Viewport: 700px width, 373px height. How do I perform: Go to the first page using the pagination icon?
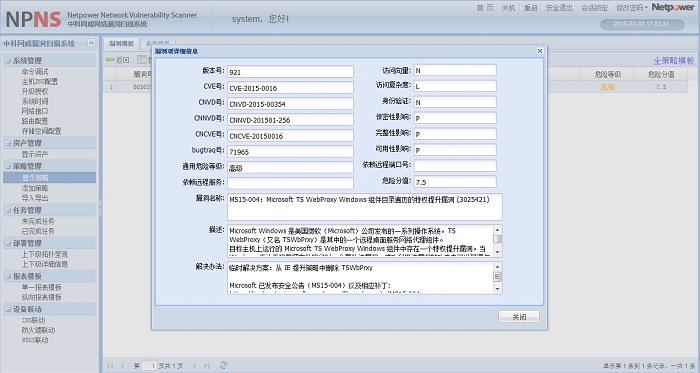(110, 365)
